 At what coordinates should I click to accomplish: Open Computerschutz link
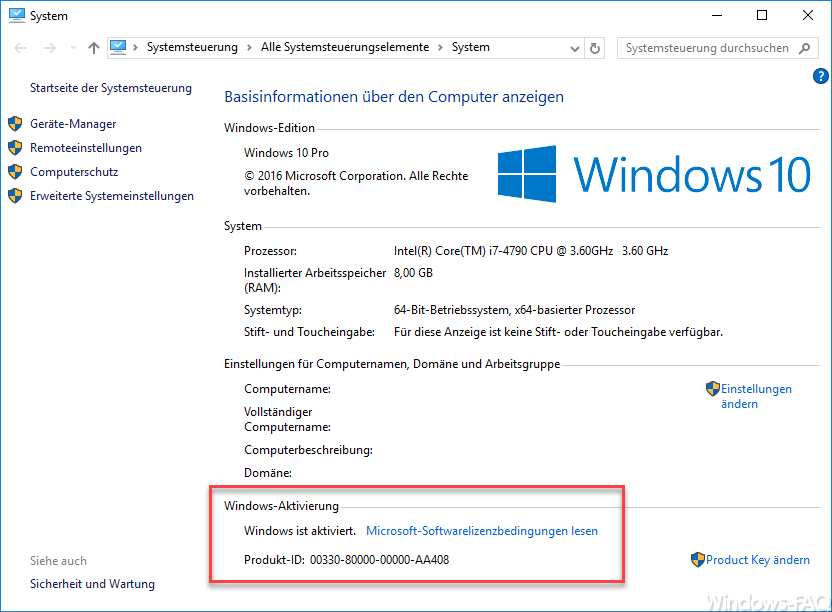(x=74, y=172)
